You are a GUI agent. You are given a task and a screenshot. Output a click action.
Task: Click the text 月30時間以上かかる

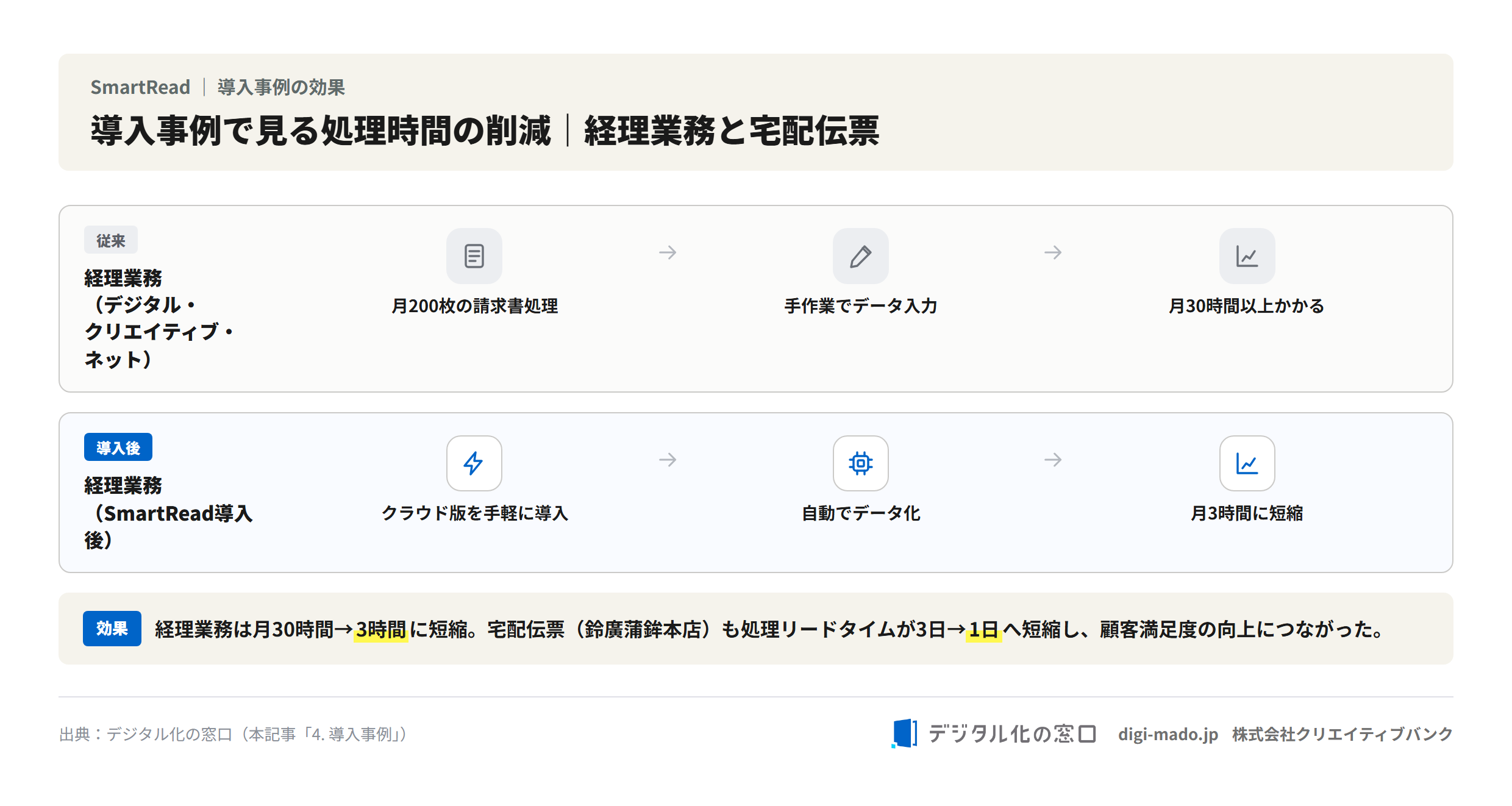1247,306
